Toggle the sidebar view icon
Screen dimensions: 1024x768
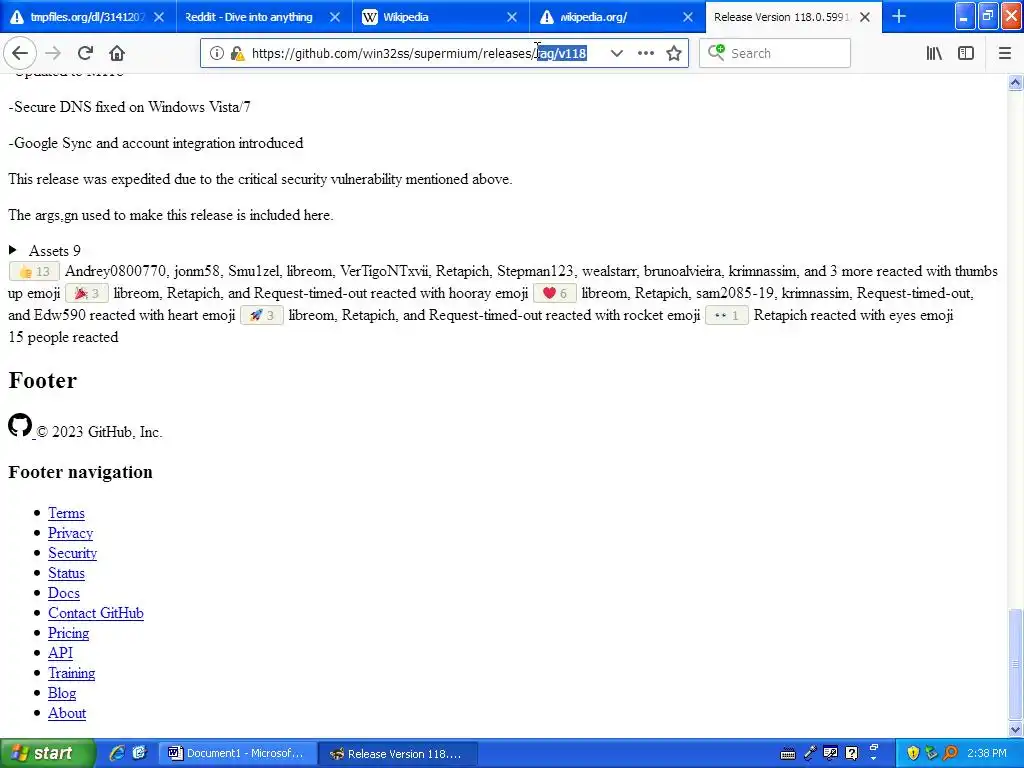click(966, 54)
